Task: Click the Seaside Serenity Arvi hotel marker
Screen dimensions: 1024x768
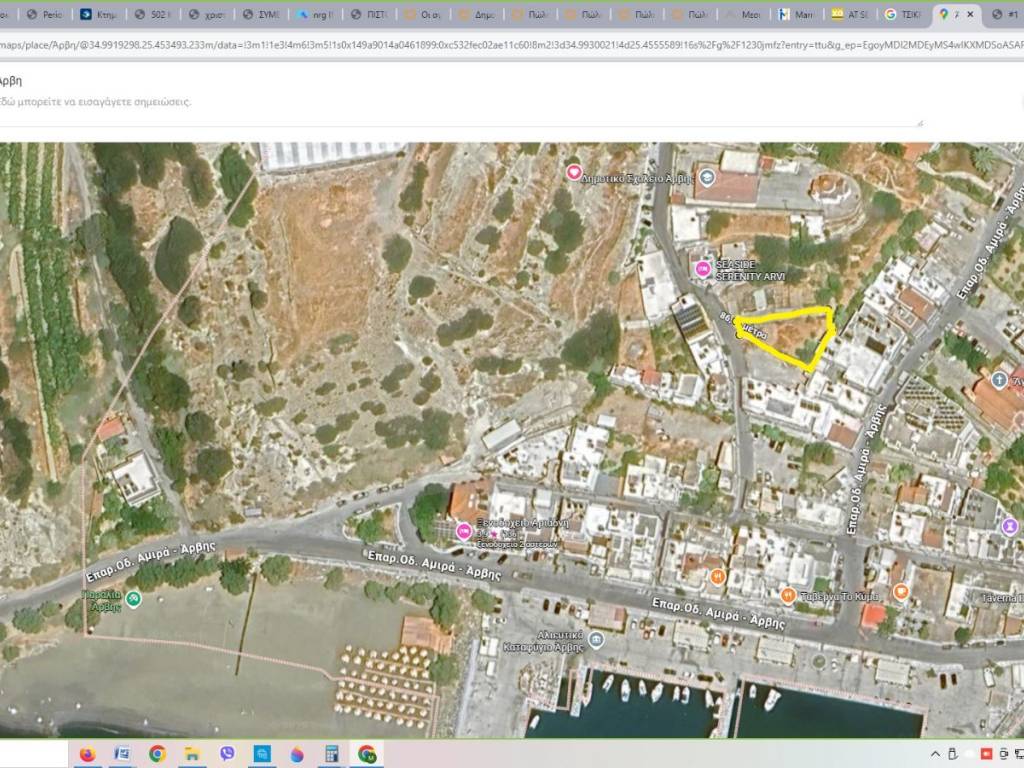Action: coord(703,270)
